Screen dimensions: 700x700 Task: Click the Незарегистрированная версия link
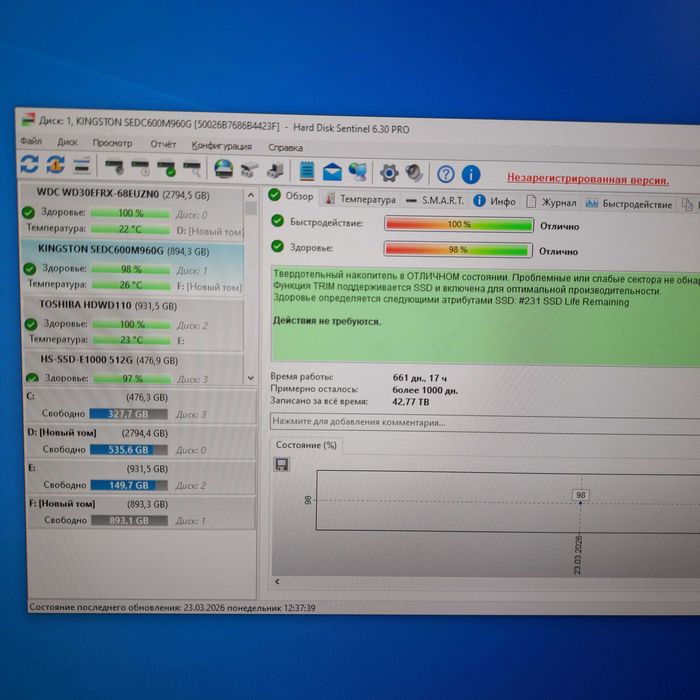pyautogui.click(x=588, y=179)
